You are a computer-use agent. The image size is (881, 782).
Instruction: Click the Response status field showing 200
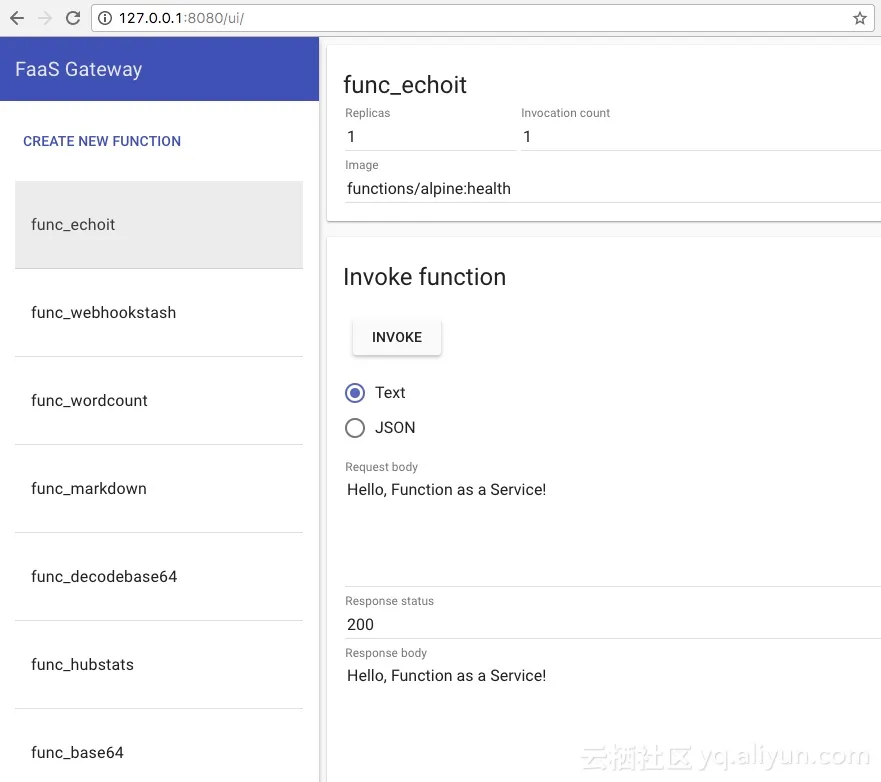click(x=612, y=625)
